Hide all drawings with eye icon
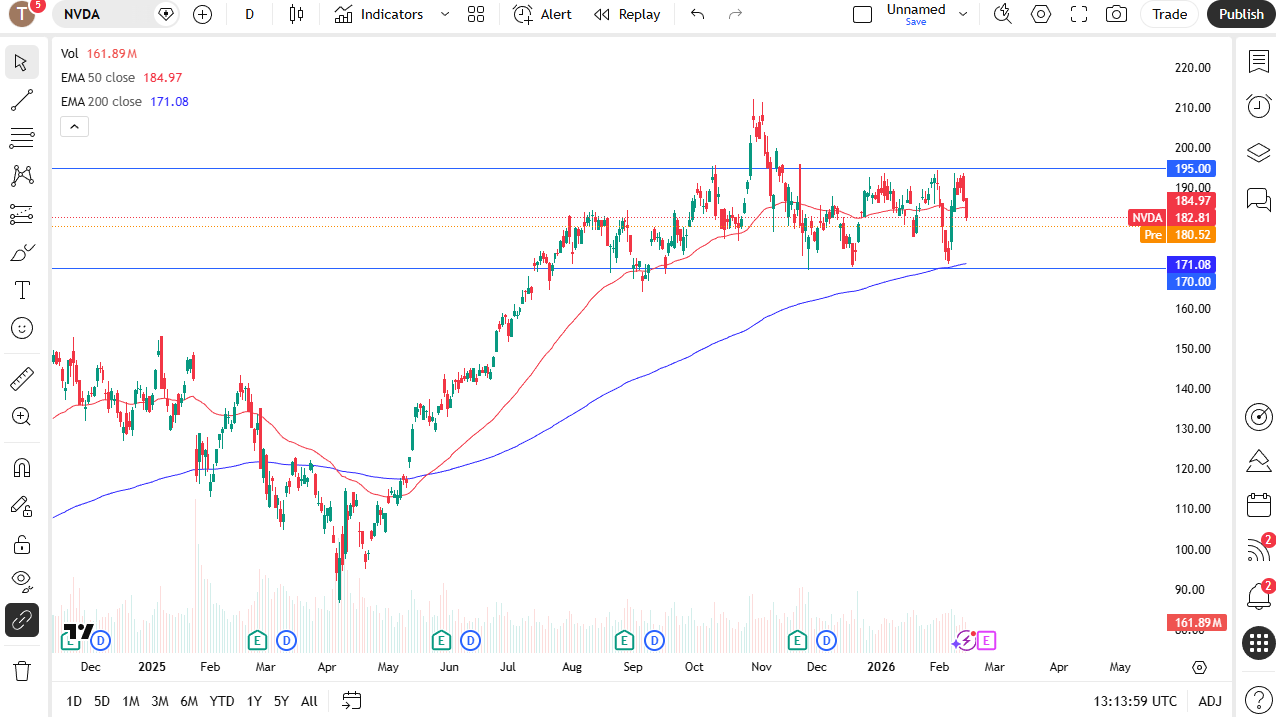The image size is (1276, 717). [22, 582]
